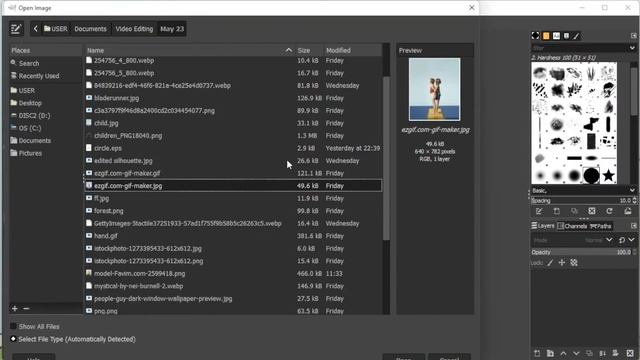Sort files by the Size column header
Image resolution: width=640 pixels, height=360 pixels.
point(309,50)
